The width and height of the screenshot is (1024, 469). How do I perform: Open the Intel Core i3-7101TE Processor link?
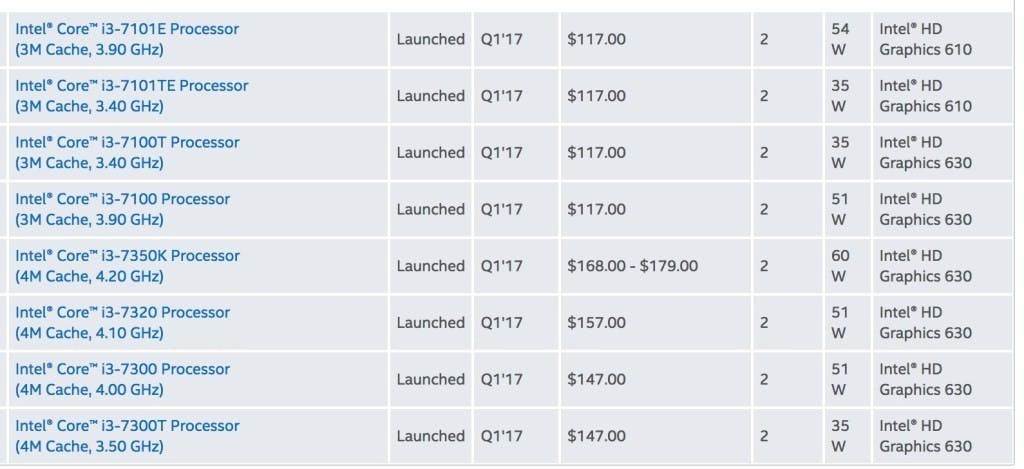132,86
